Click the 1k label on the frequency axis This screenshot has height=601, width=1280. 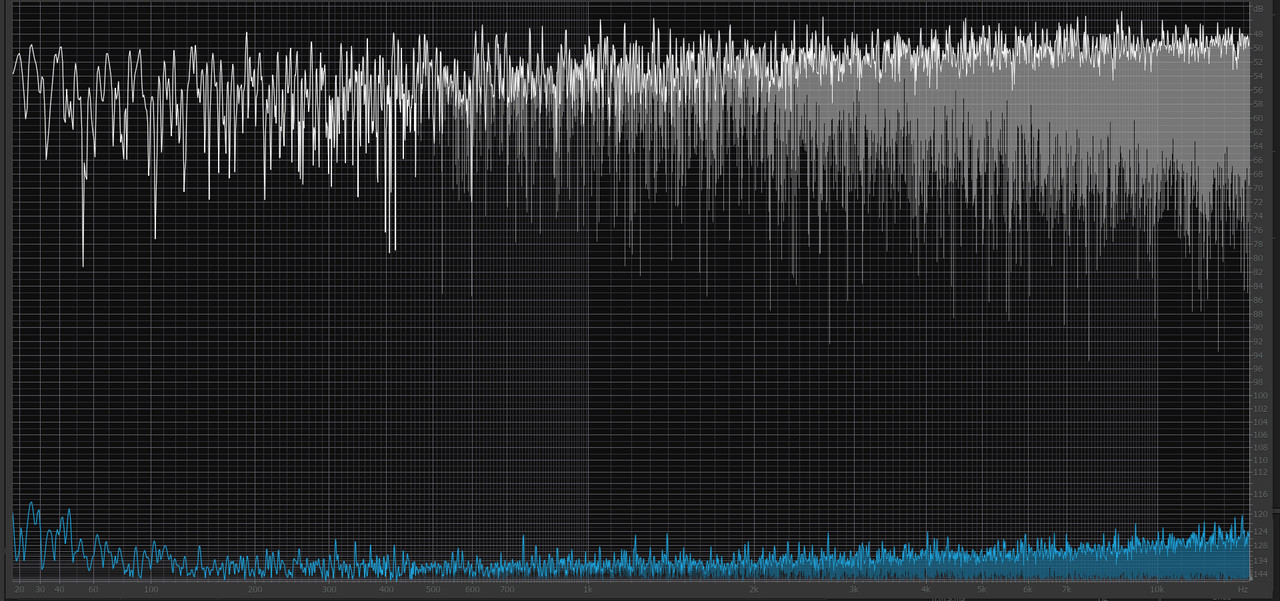click(x=587, y=590)
